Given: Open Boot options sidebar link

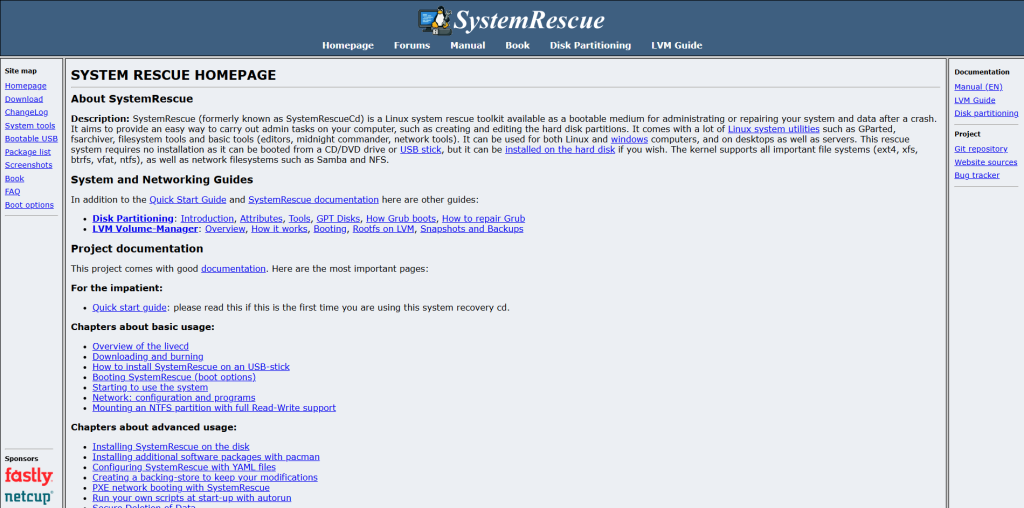Looking at the screenshot, I should point(29,204).
